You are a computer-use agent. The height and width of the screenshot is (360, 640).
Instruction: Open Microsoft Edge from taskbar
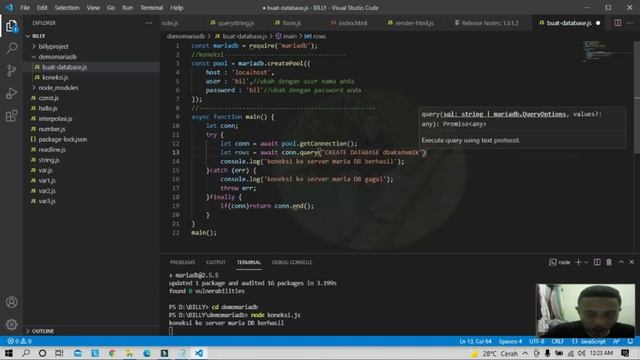click(x=147, y=353)
